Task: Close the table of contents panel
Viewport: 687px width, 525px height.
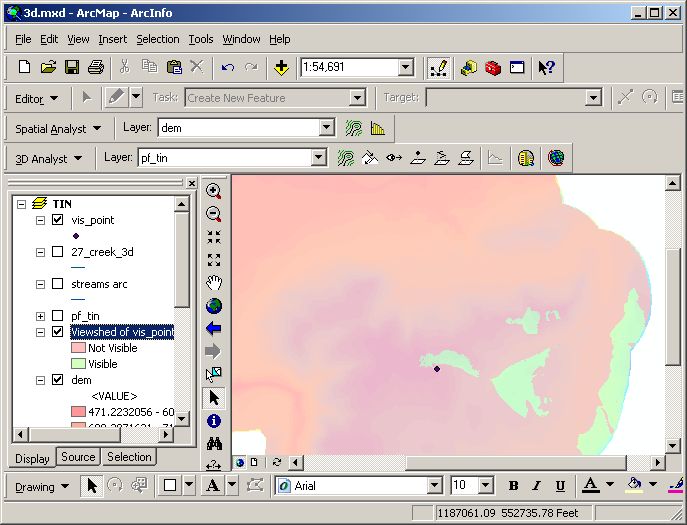Action: click(x=191, y=183)
